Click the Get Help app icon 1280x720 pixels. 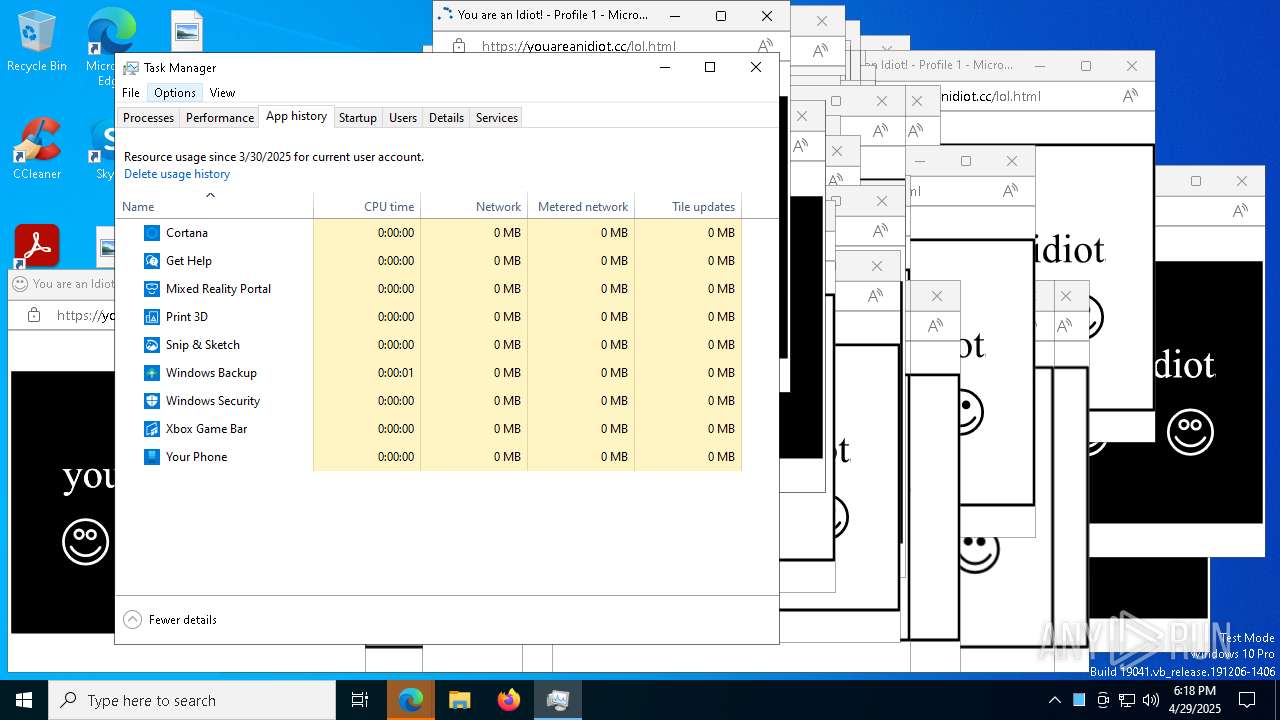point(152,261)
